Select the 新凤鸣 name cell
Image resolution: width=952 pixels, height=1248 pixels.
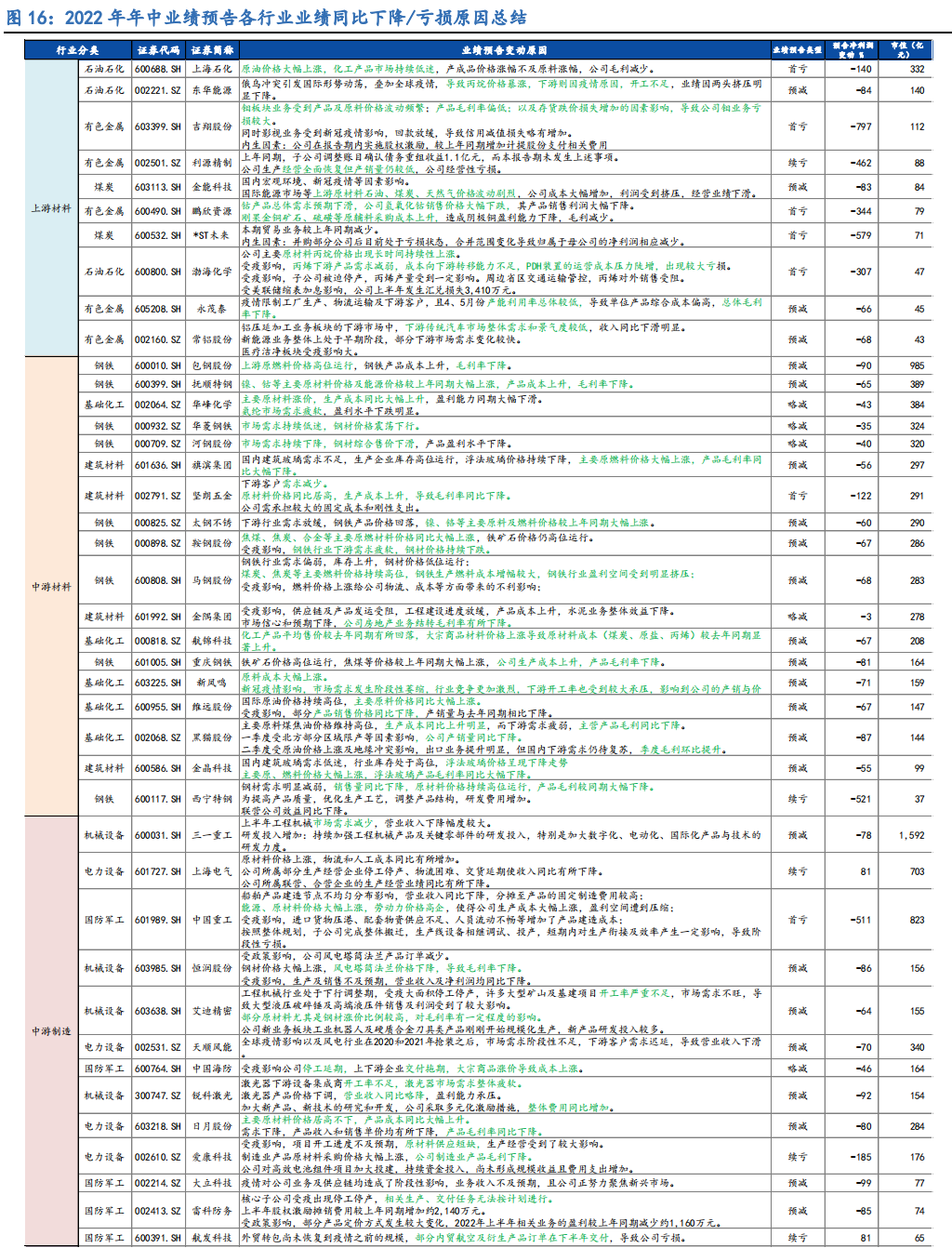click(212, 683)
